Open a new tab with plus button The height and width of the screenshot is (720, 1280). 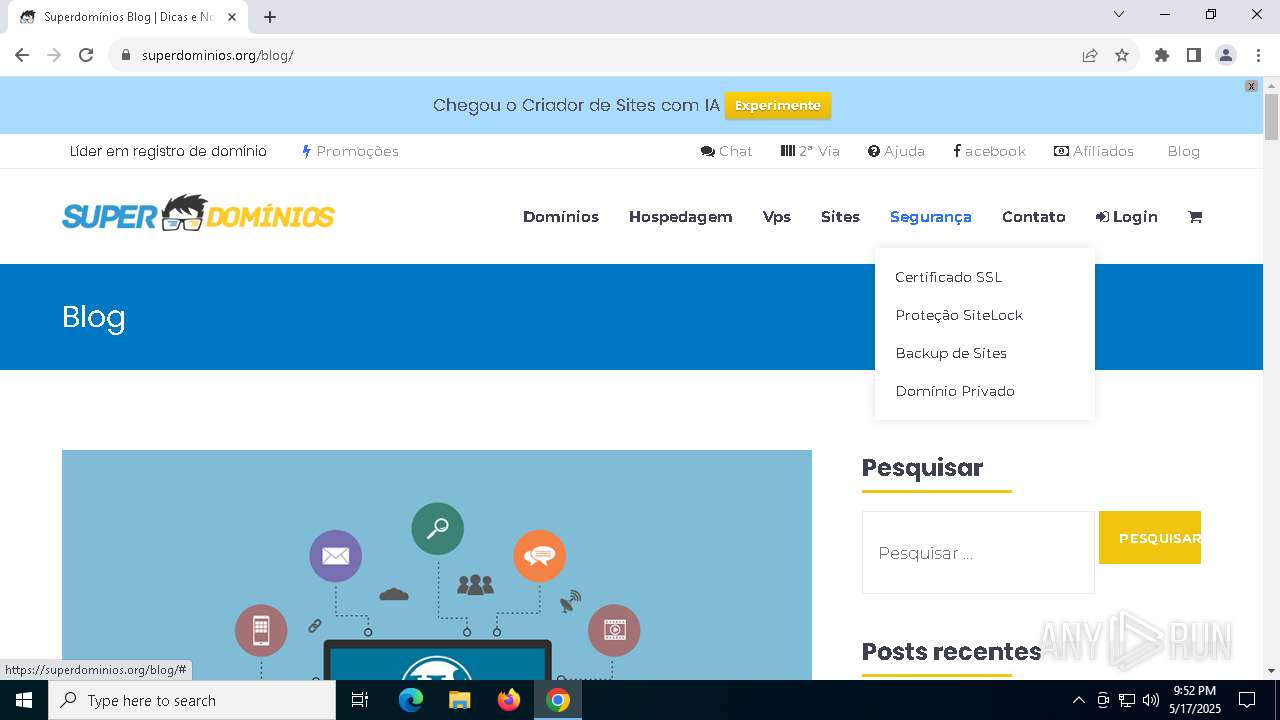[270, 17]
